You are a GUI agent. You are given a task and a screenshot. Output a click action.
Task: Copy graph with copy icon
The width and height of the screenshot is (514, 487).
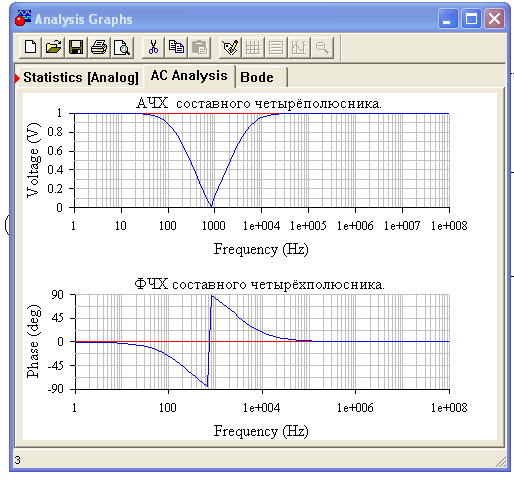point(176,47)
